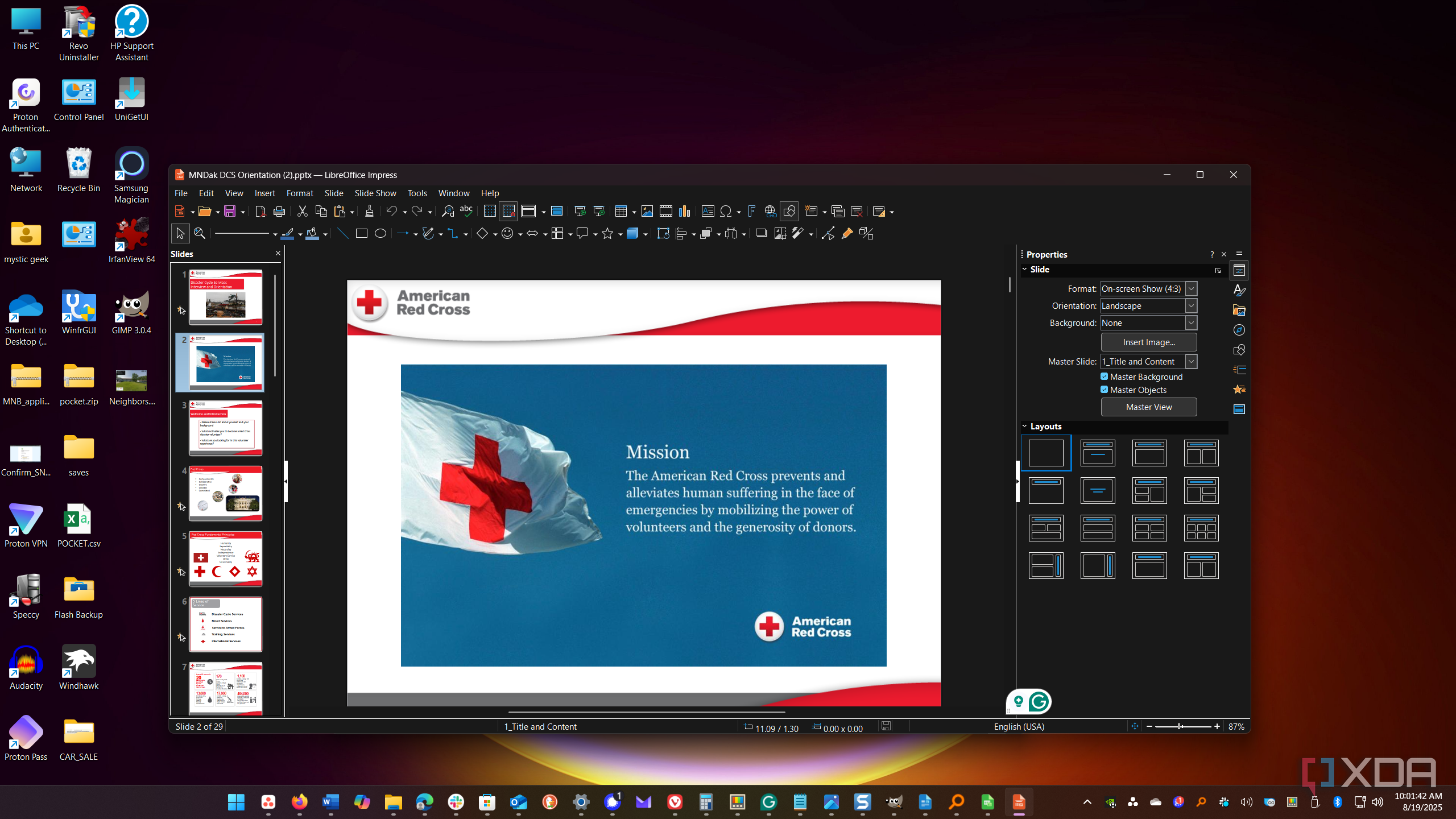Image resolution: width=1456 pixels, height=819 pixels.
Task: Toggle Show Draw Functions icon
Action: click(x=789, y=212)
